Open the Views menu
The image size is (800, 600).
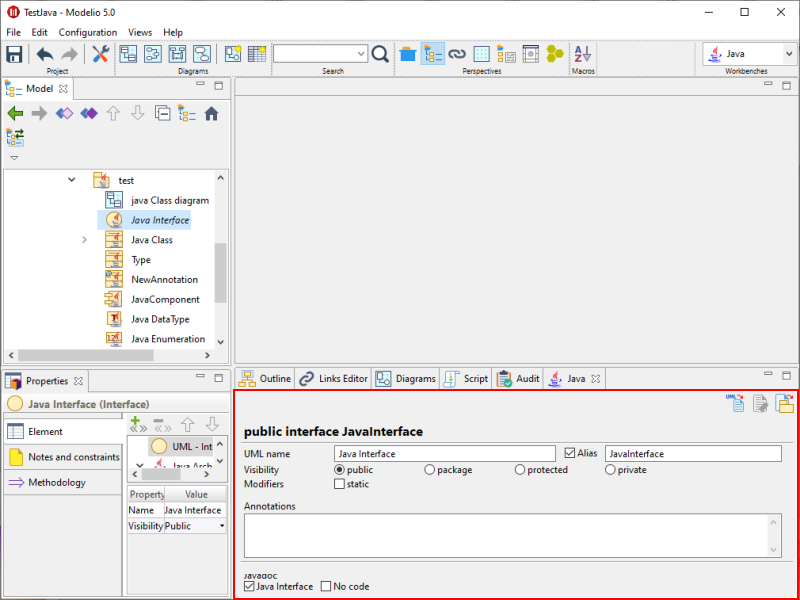140,32
